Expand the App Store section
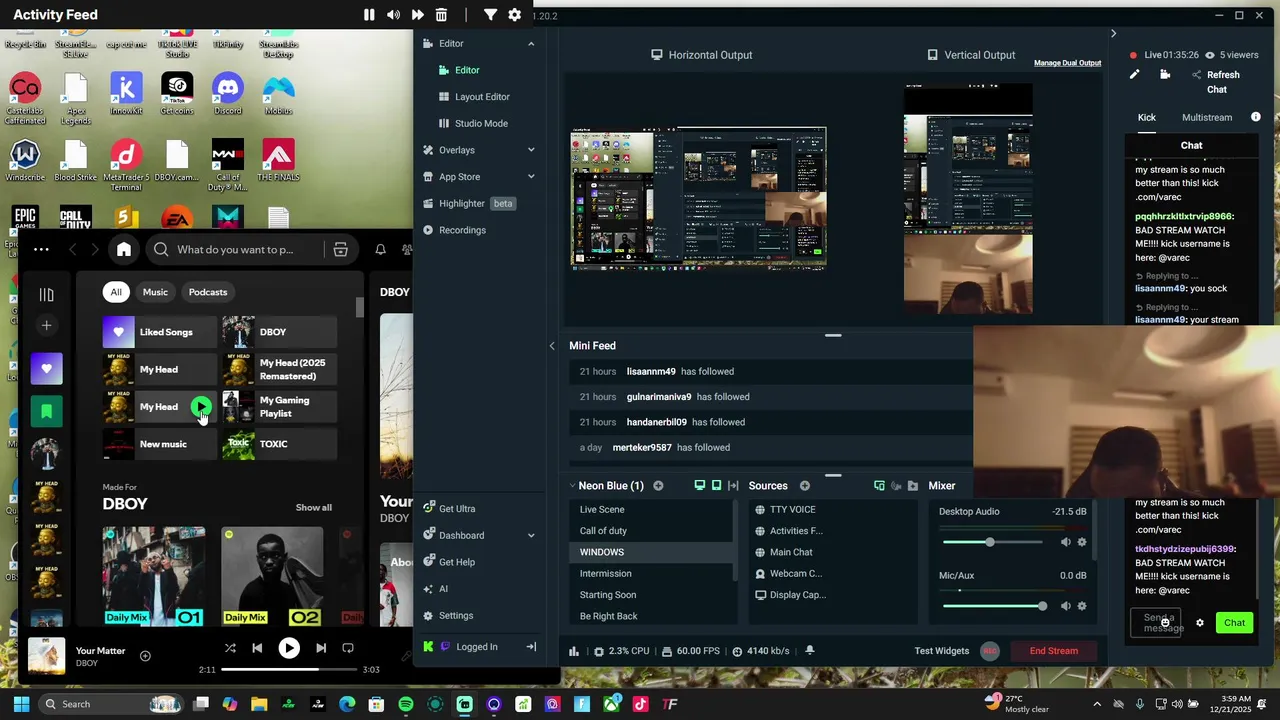This screenshot has height=720, width=1280. pos(531,177)
